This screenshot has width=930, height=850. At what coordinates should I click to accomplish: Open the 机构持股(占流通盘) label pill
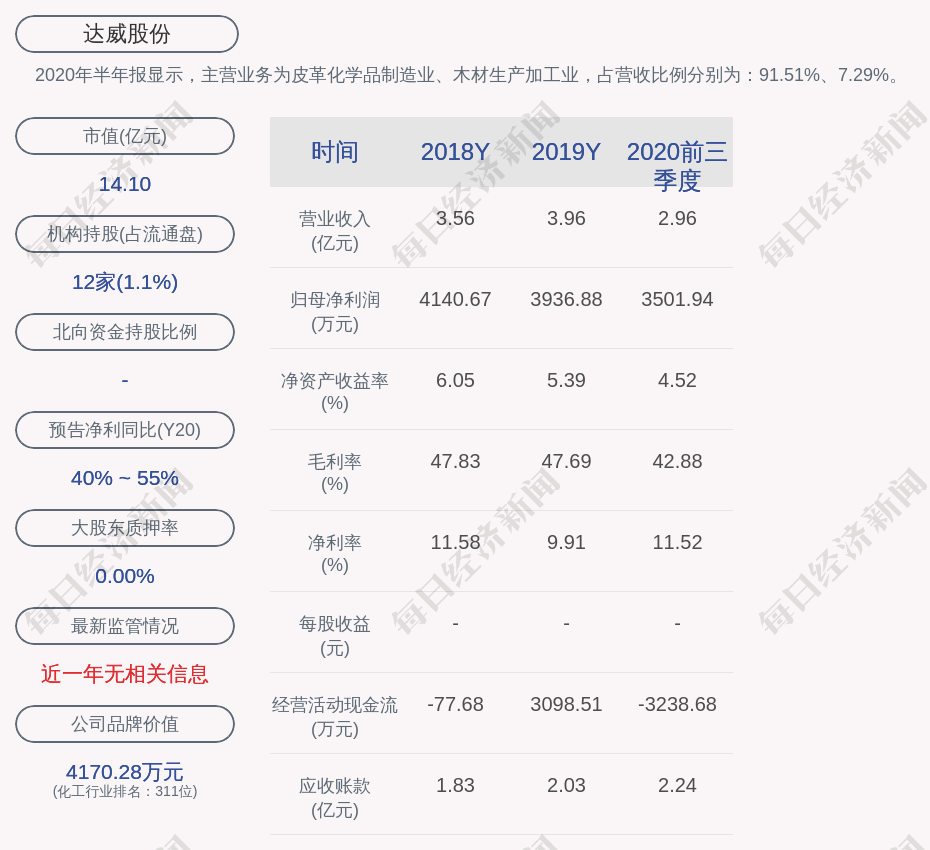[x=125, y=234]
